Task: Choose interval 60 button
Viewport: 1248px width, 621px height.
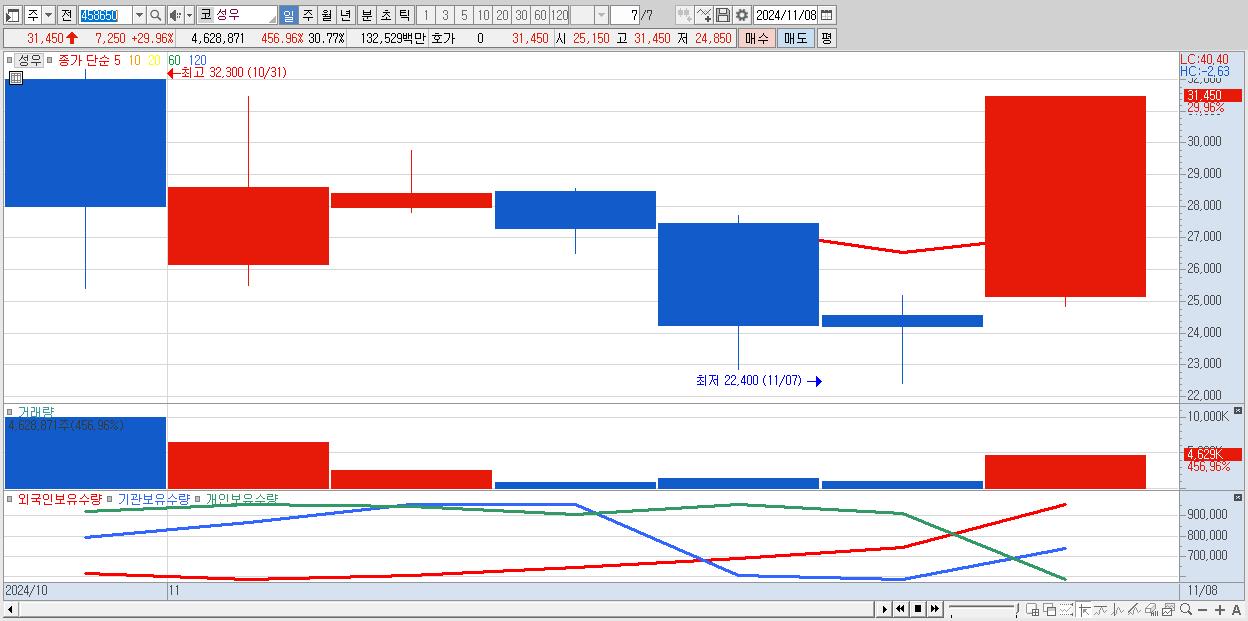Action: (540, 15)
